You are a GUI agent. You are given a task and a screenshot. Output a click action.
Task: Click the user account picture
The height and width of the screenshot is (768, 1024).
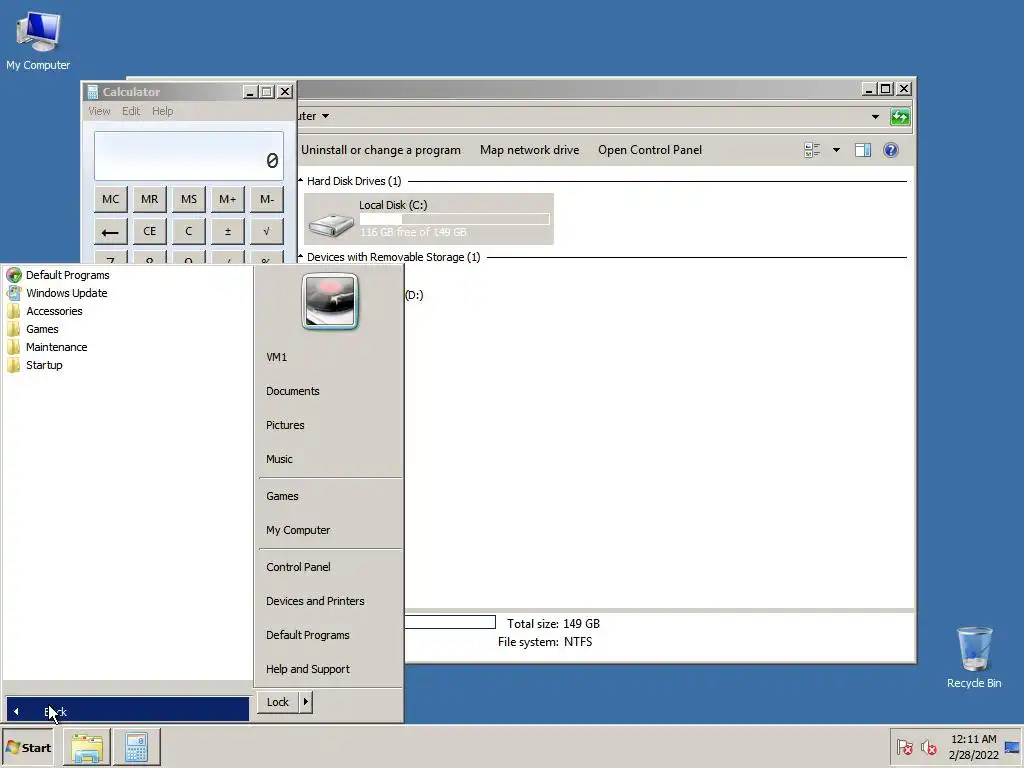click(330, 301)
